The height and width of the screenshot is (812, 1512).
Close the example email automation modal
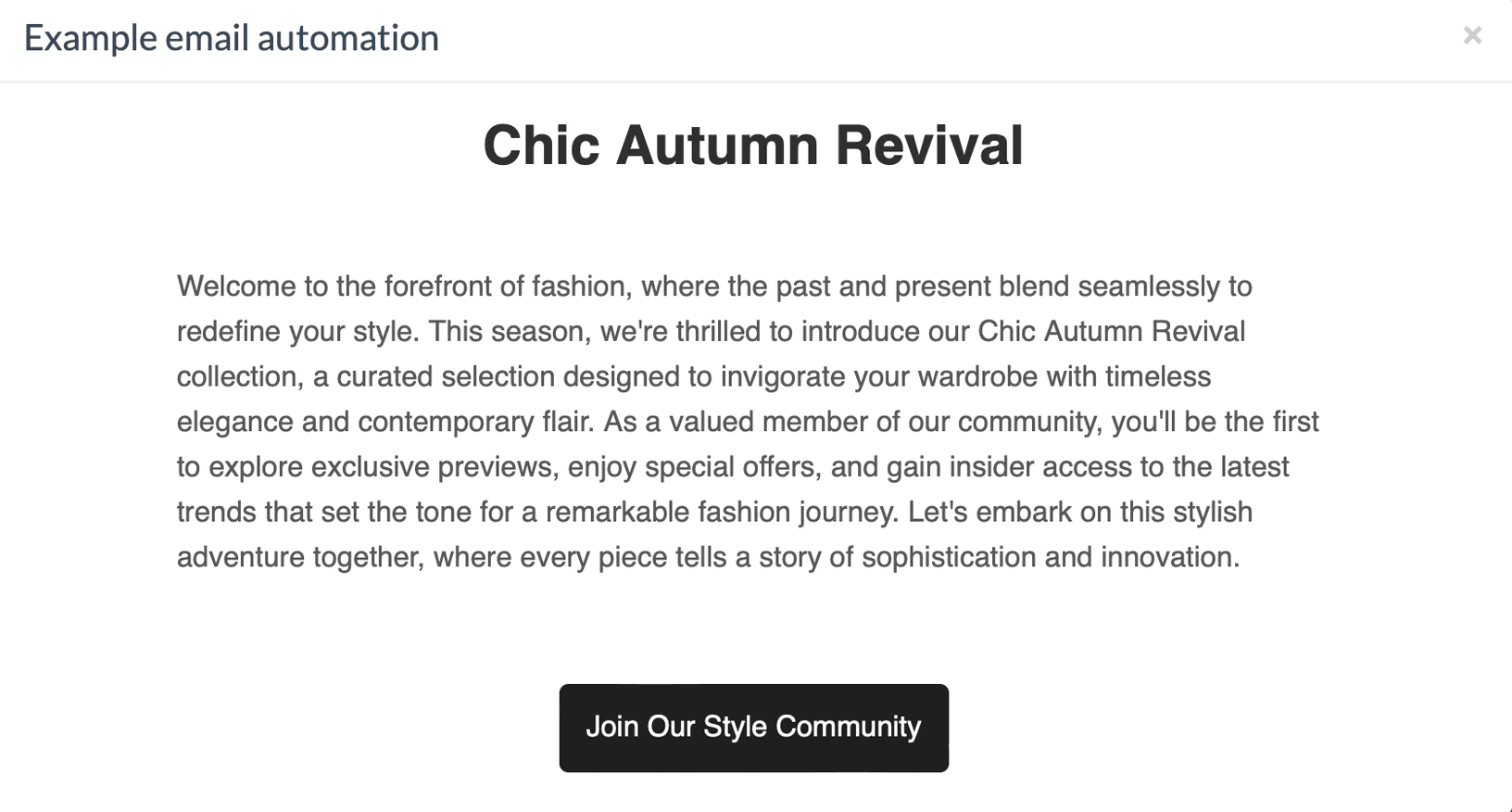(1472, 36)
